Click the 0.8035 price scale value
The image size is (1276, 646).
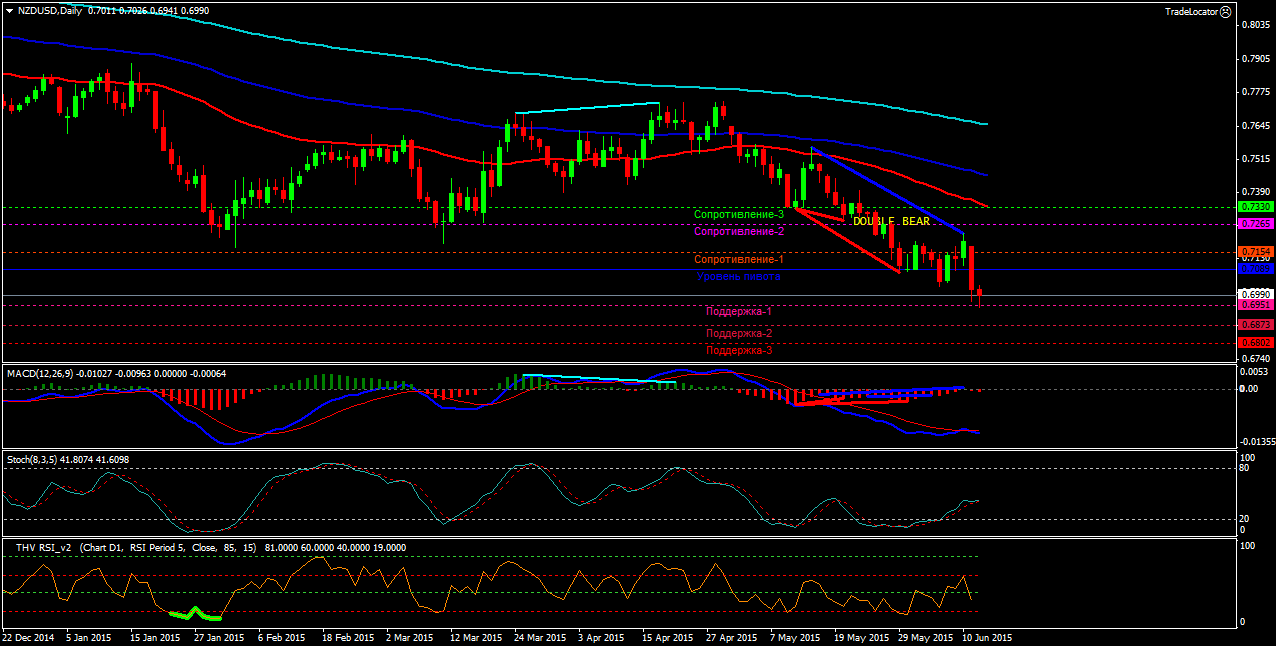pos(1254,25)
